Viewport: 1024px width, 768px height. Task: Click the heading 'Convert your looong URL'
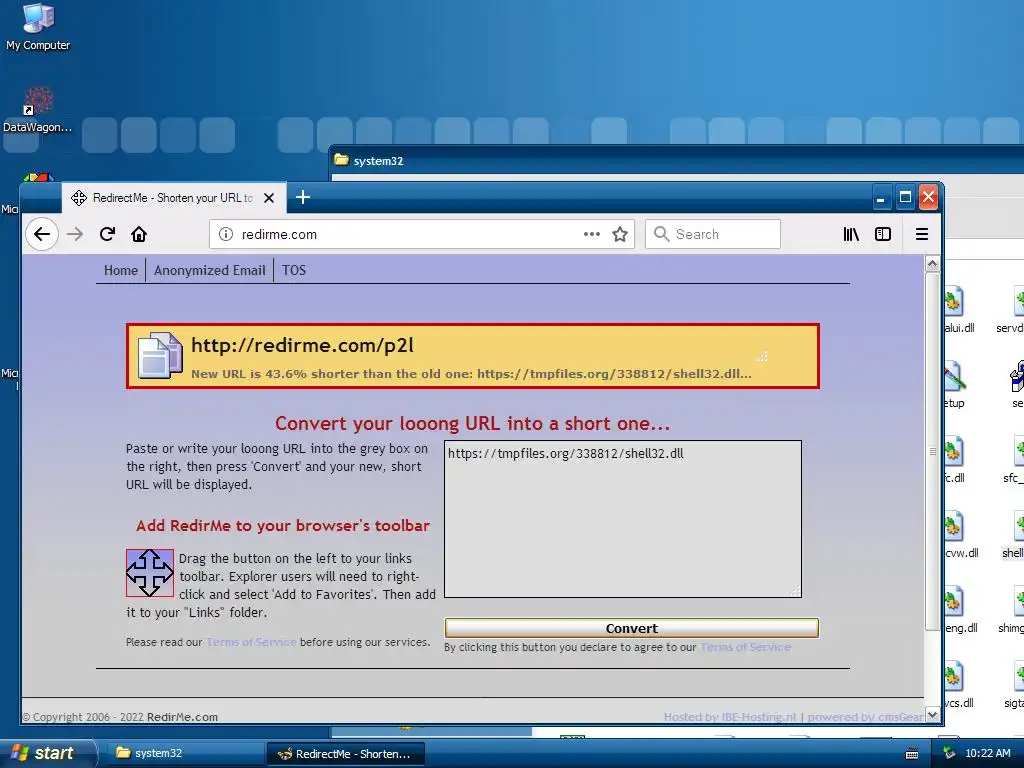tap(472, 423)
